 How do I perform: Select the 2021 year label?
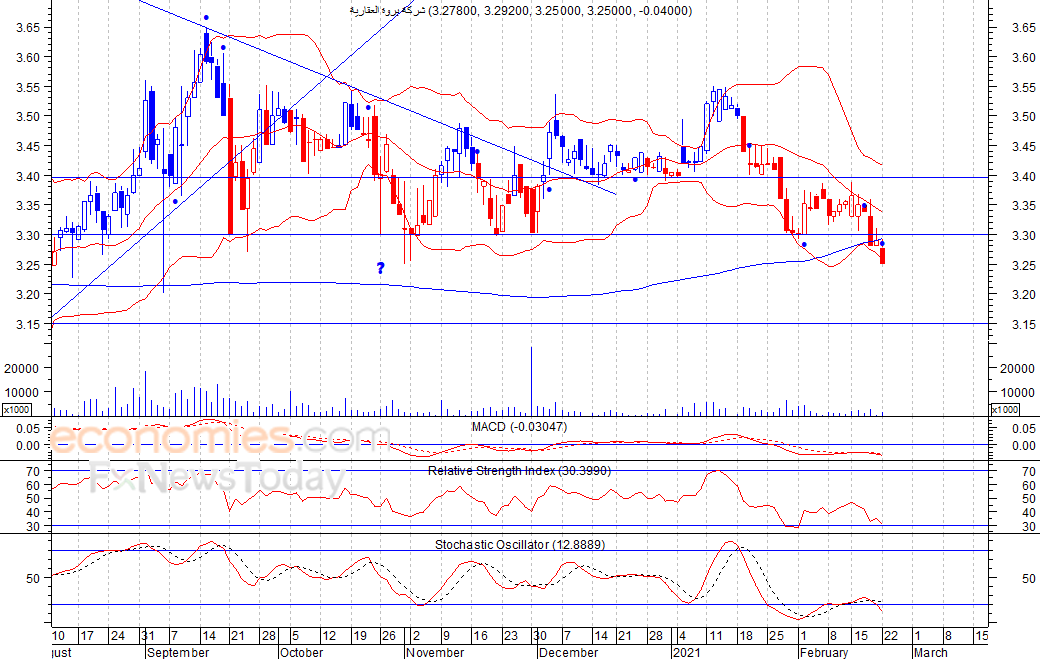(686, 652)
